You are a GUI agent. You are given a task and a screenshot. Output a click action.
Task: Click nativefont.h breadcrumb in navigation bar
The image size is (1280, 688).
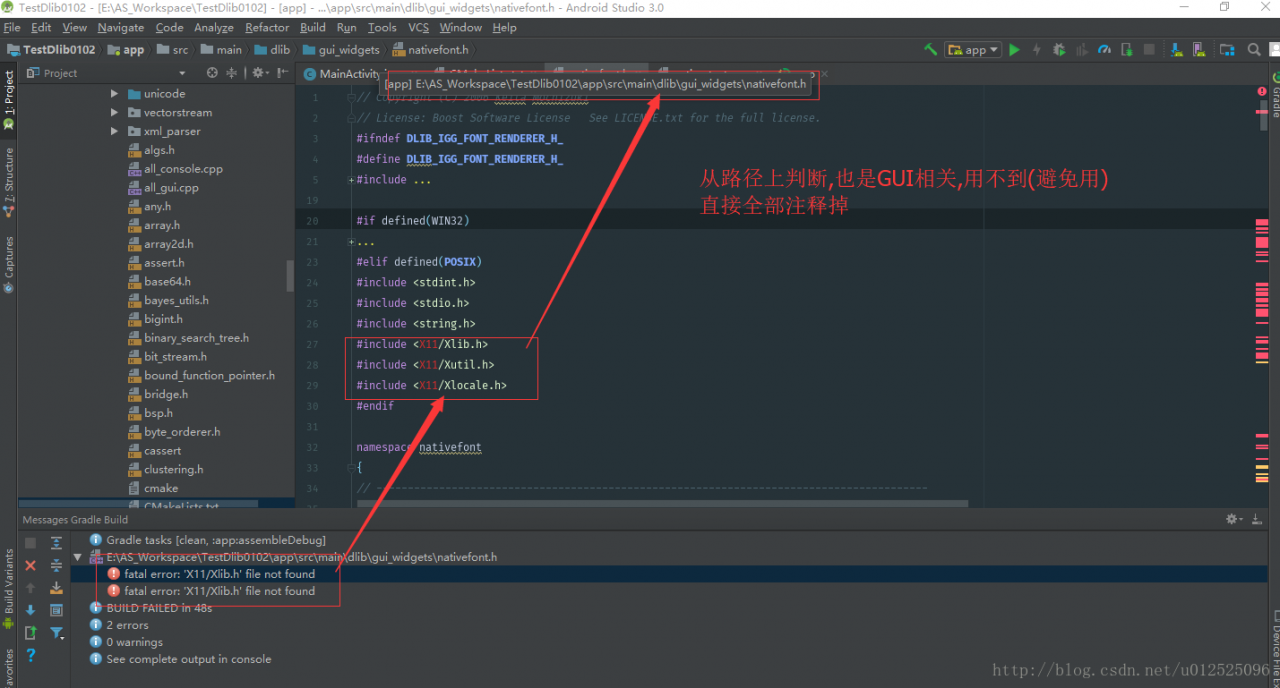point(431,49)
